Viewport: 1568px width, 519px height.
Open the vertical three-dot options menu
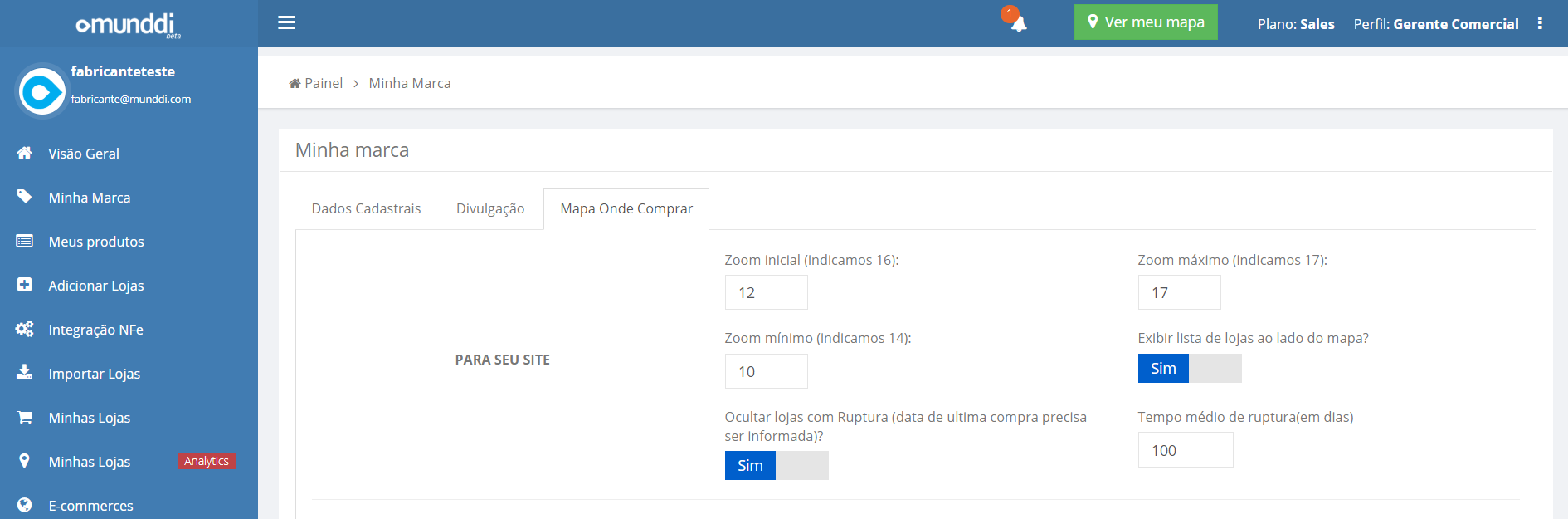point(1540,23)
